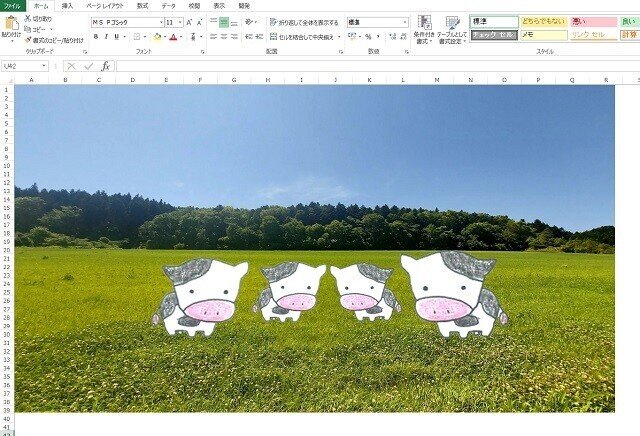Toggle Italic formatting
This screenshot has width=640, height=436.
tap(106, 37)
